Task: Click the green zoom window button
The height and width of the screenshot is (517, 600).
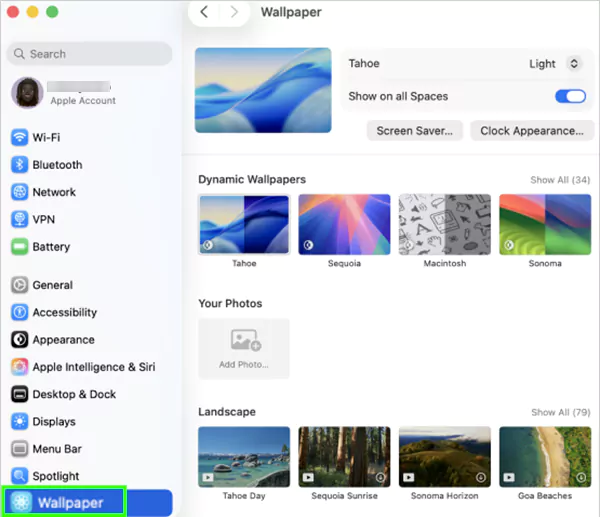Action: 52,12
